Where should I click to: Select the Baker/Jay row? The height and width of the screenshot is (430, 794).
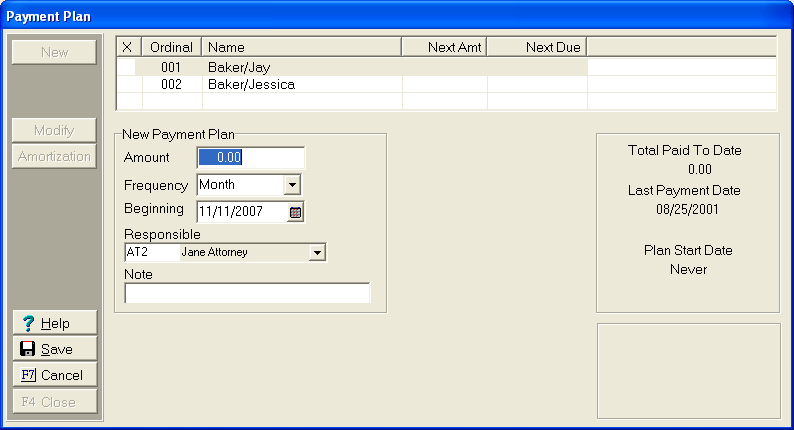[300, 67]
